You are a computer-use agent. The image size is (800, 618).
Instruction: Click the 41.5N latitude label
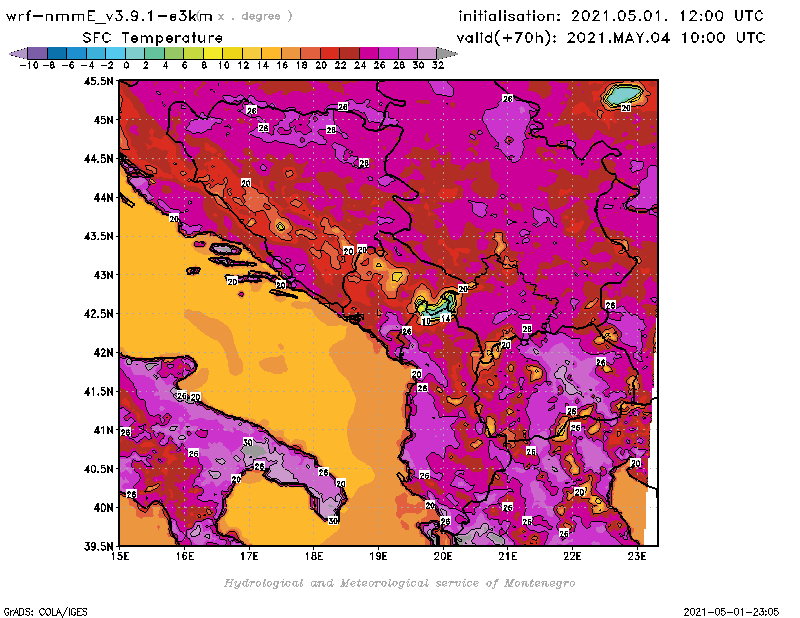point(98,391)
